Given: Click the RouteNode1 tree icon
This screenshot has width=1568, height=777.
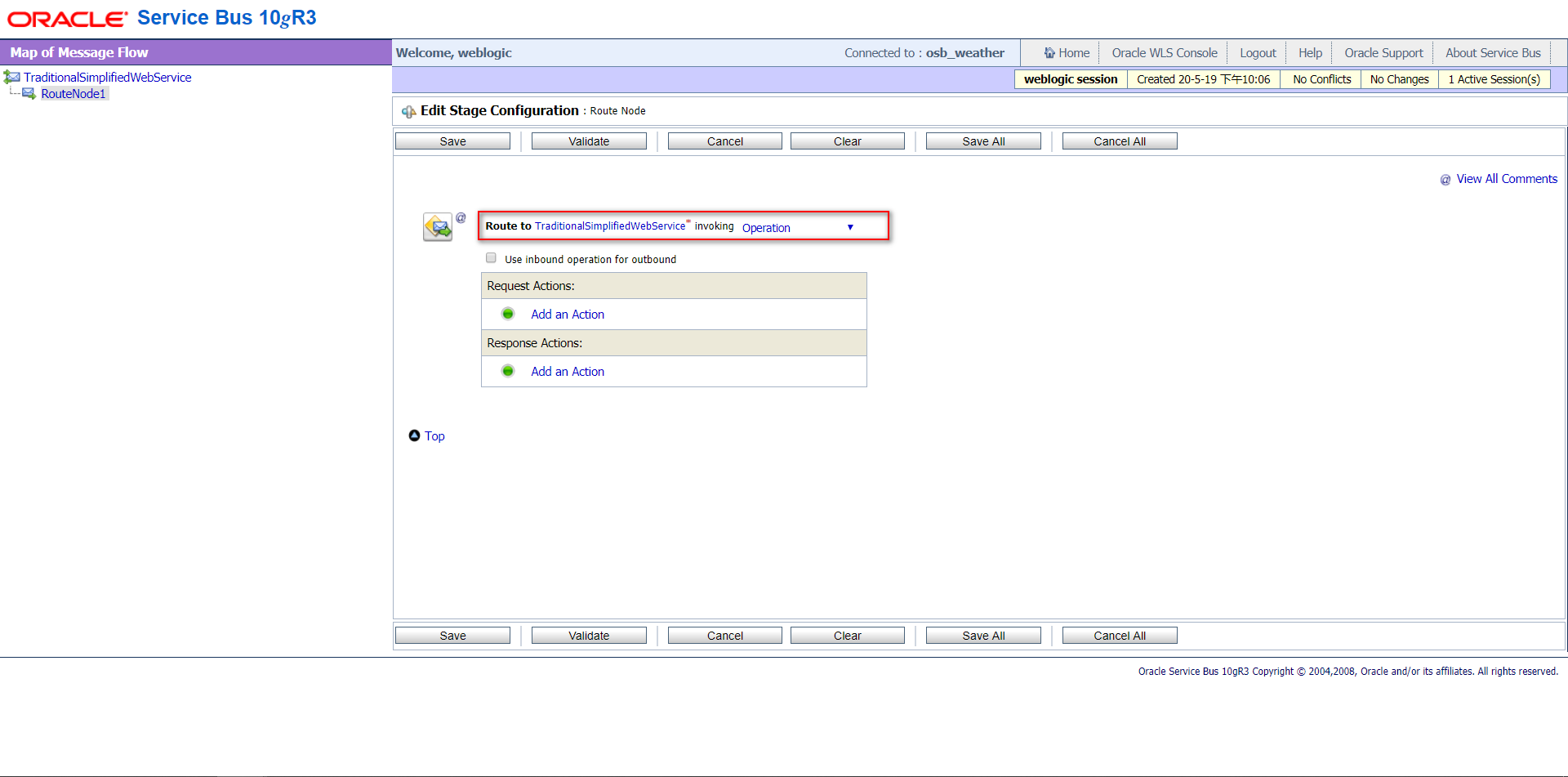Looking at the screenshot, I should 29,94.
